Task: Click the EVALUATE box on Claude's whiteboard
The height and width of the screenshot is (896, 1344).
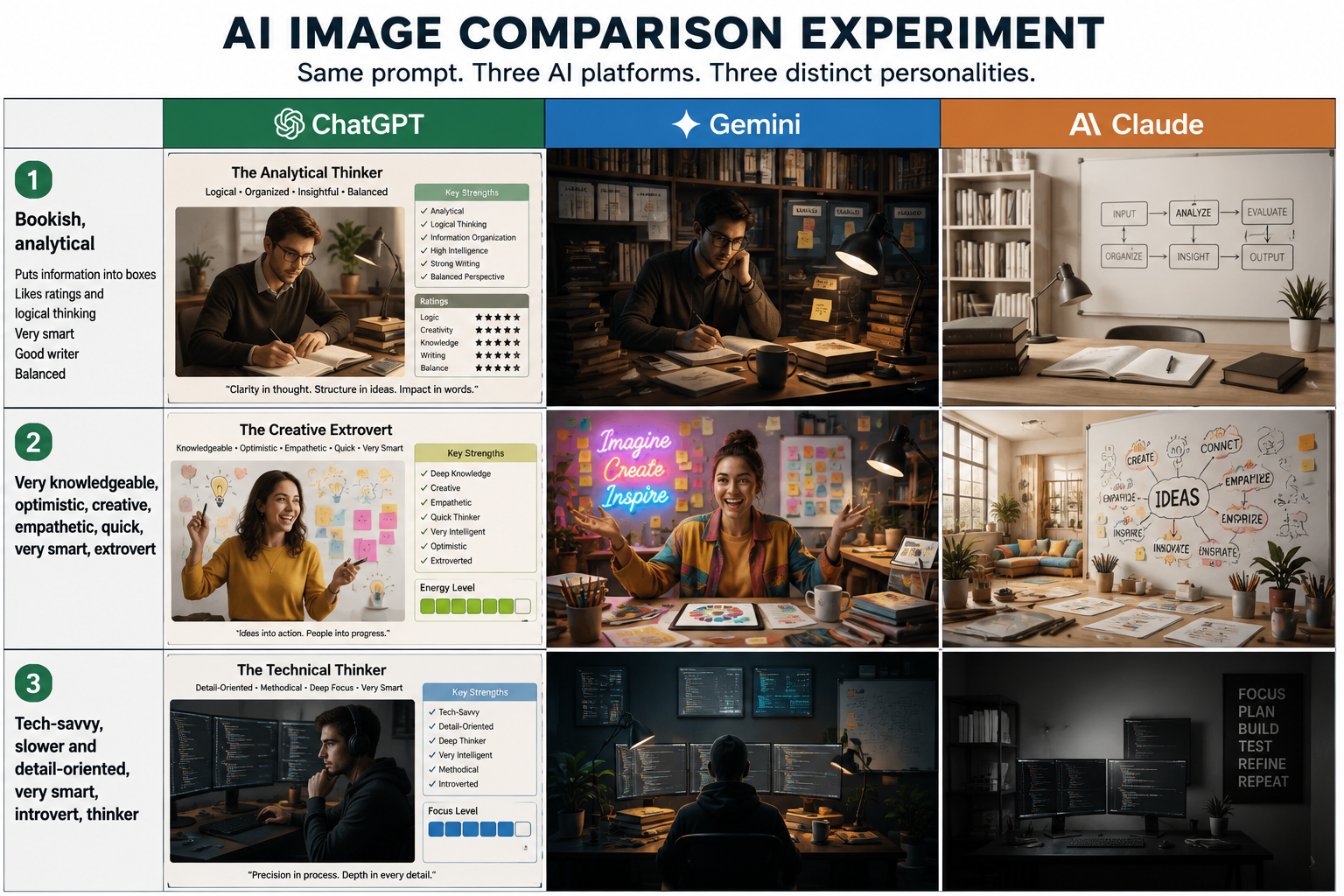Action: (1267, 212)
